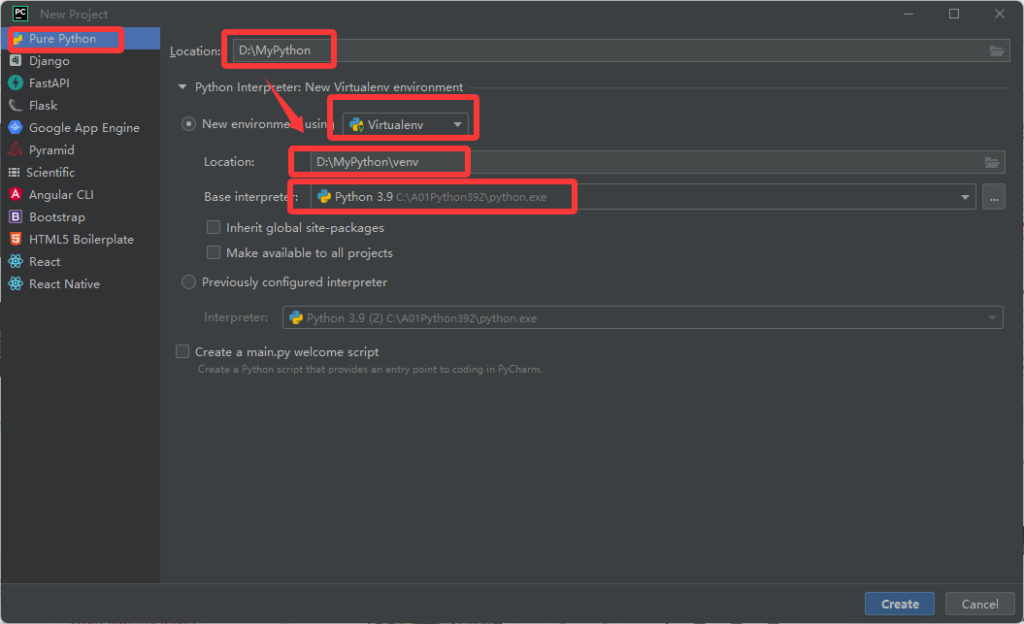The height and width of the screenshot is (624, 1024).
Task: Collapse the Python Interpreter section
Action: (x=182, y=87)
